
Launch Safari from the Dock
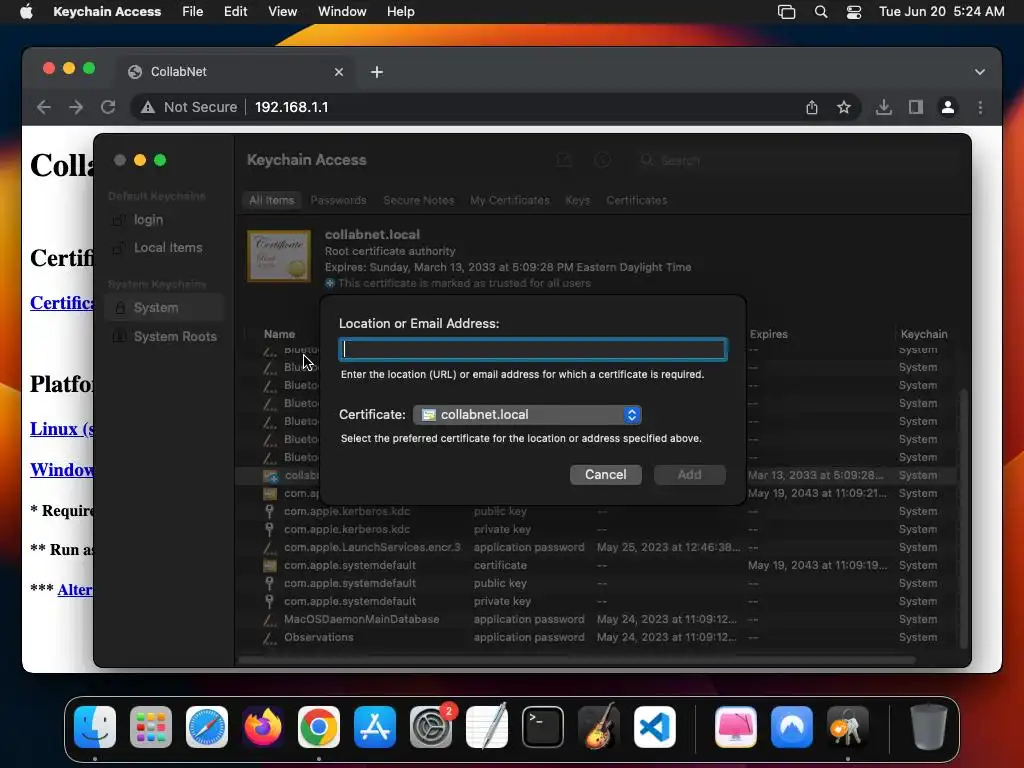click(207, 727)
